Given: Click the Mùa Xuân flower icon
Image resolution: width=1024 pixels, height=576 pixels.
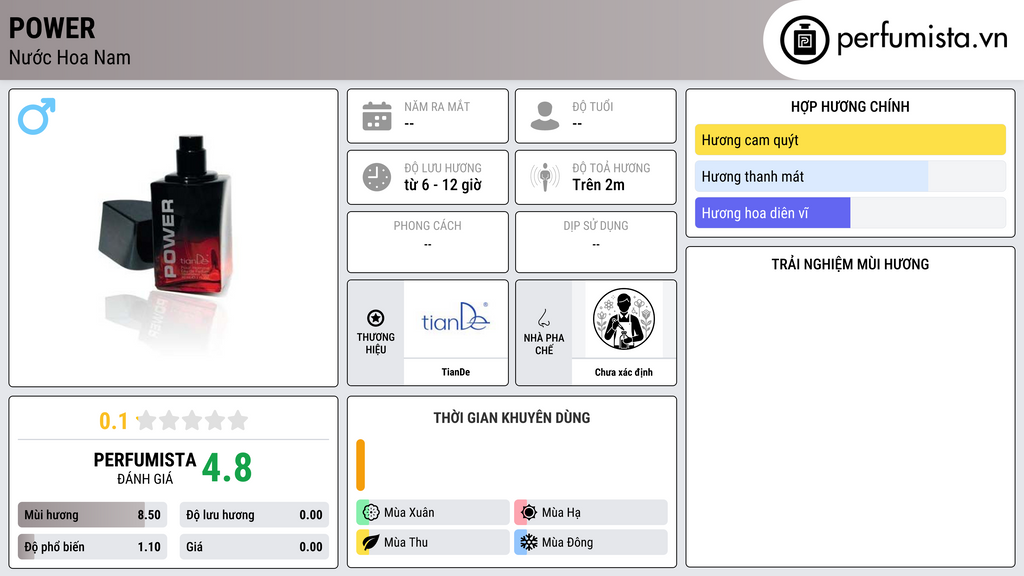Looking at the screenshot, I should coord(370,513).
